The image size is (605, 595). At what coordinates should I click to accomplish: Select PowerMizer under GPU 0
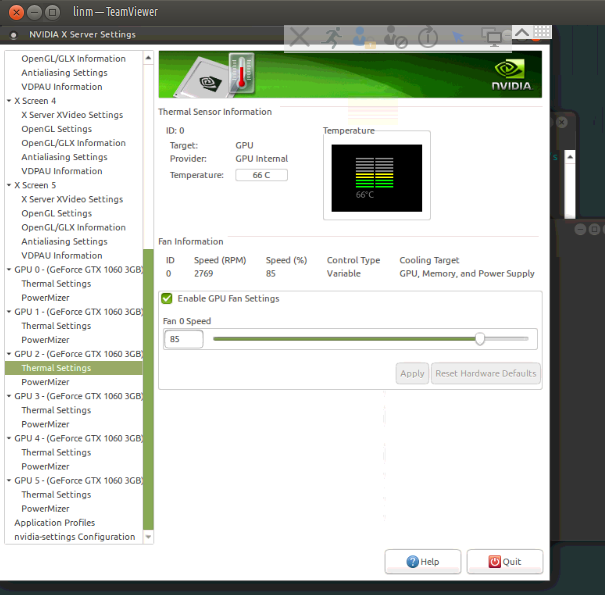[46, 298]
